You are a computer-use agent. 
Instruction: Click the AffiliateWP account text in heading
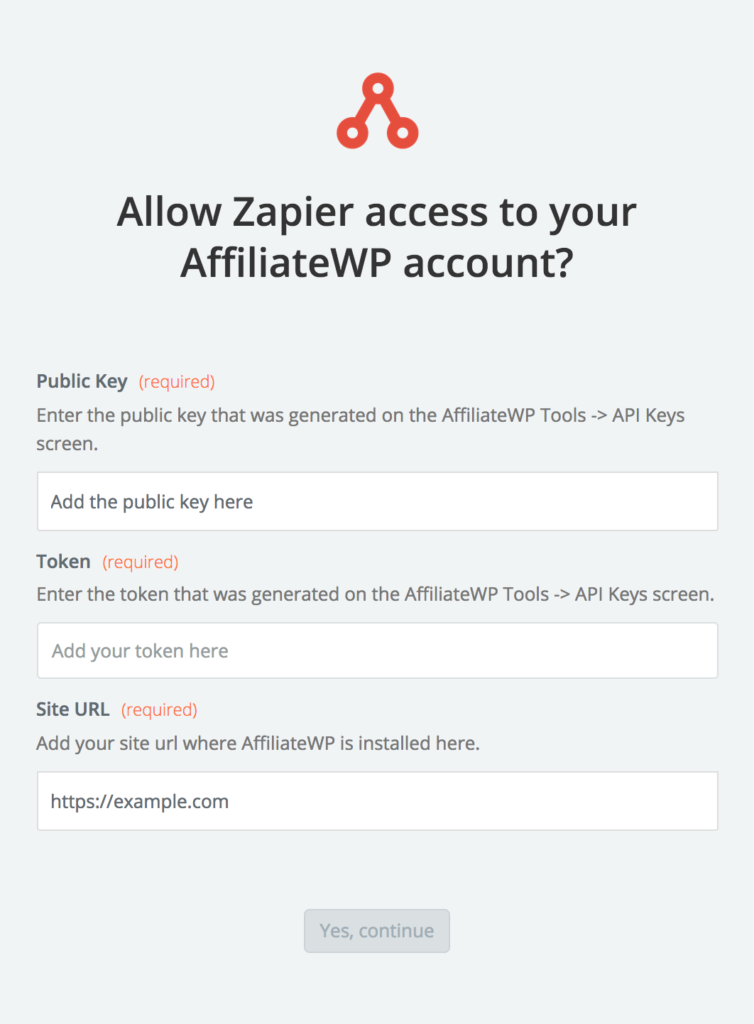coord(377,263)
